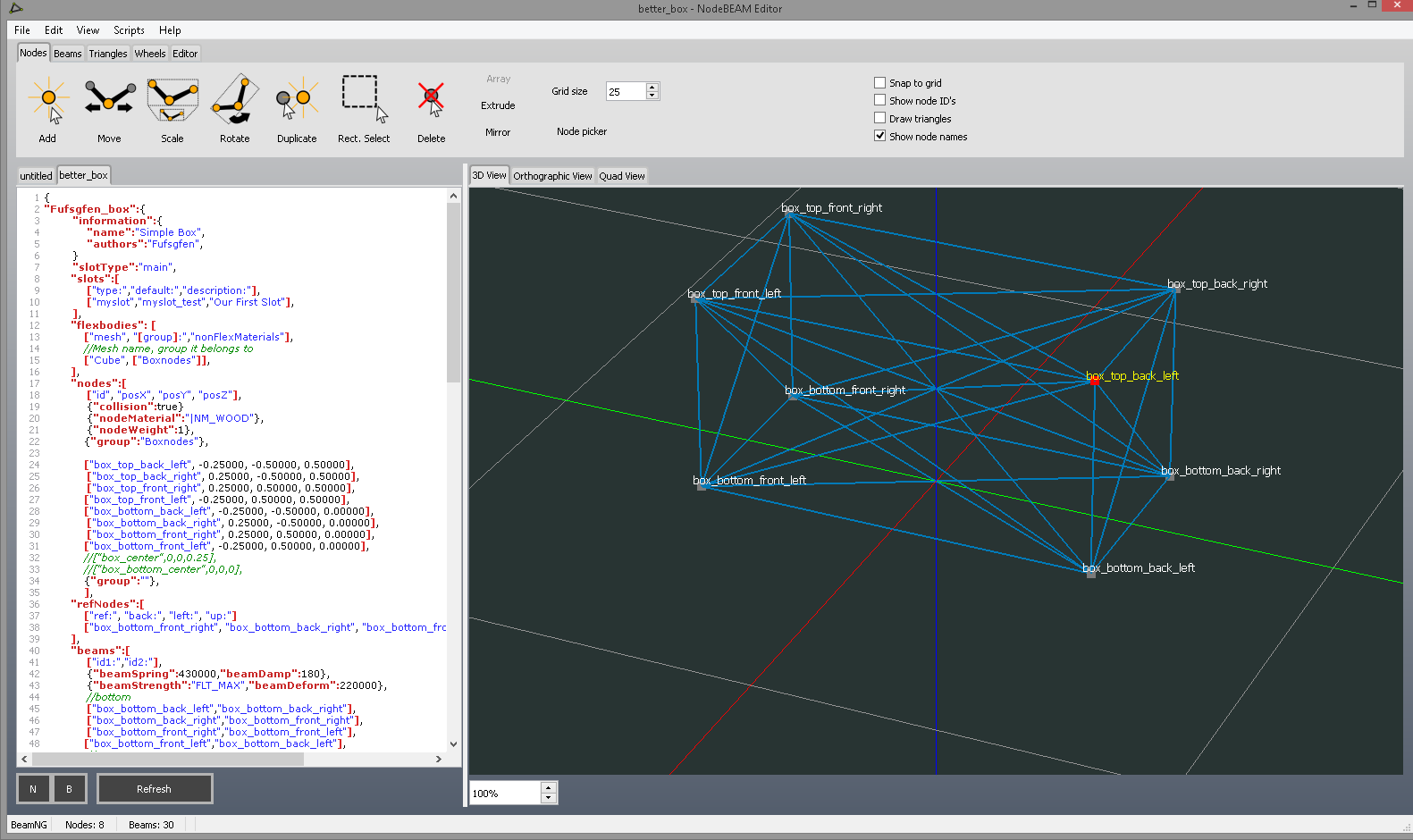This screenshot has height=840, width=1413.
Task: Enable the Rect. Select tool
Action: [364, 109]
